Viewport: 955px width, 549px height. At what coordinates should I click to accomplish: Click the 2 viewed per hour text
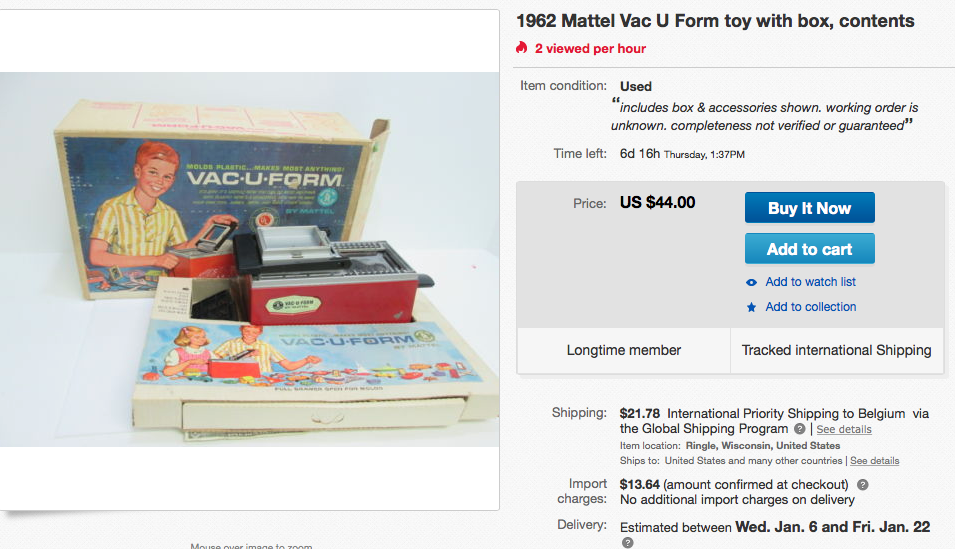tap(590, 48)
